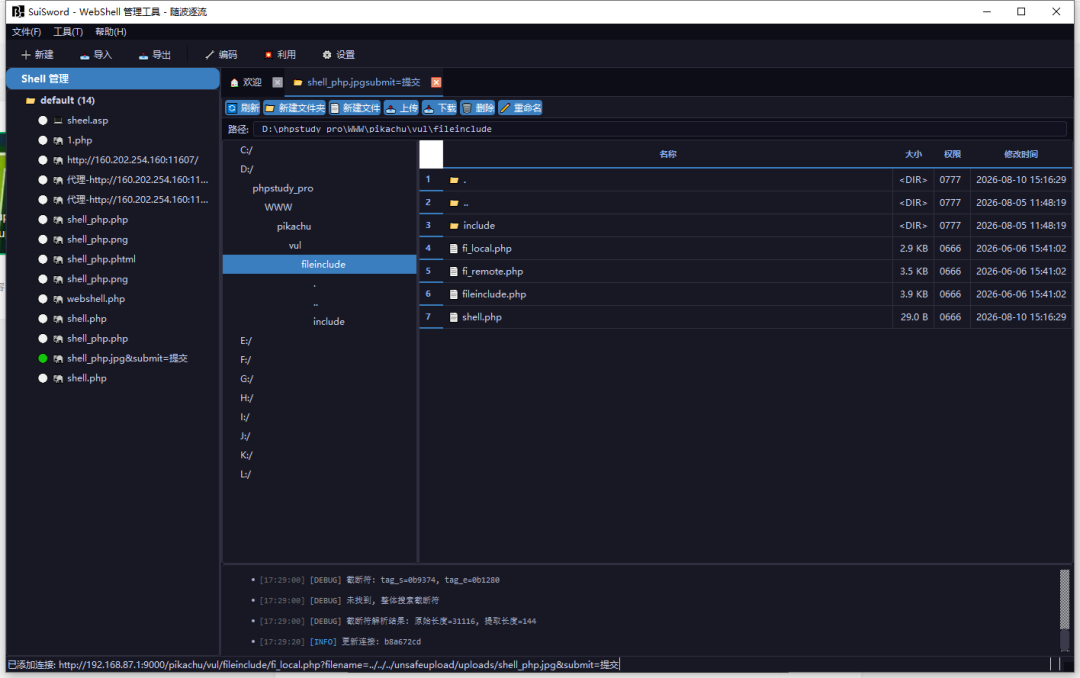Image resolution: width=1080 pixels, height=678 pixels.
Task: Click the 导入 import toolbar icon
Action: point(96,54)
